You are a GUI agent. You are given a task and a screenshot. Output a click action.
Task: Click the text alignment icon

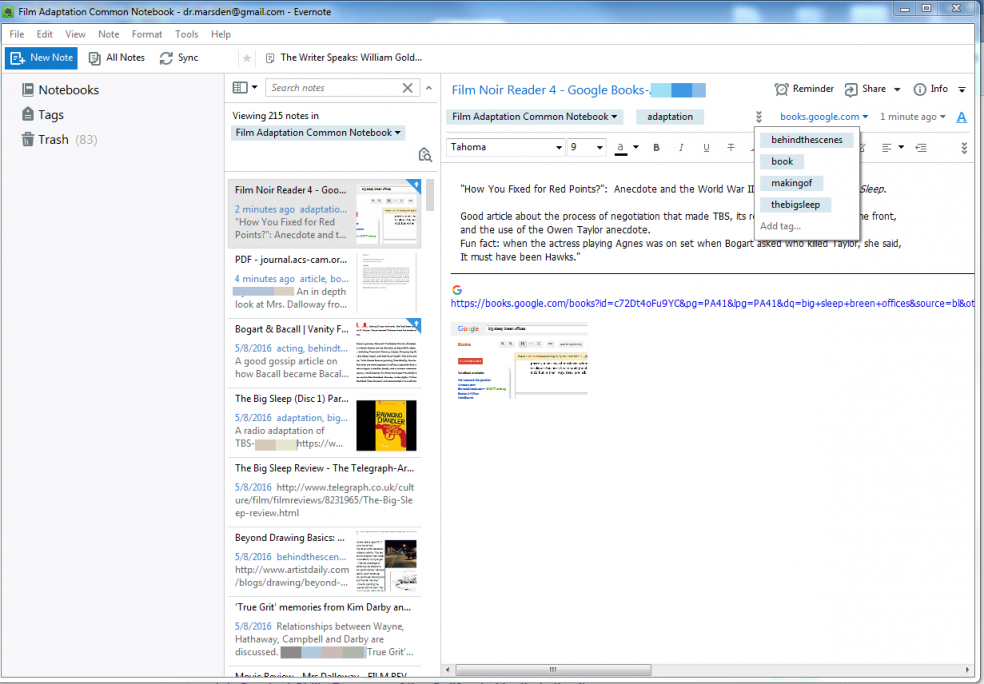(886, 148)
